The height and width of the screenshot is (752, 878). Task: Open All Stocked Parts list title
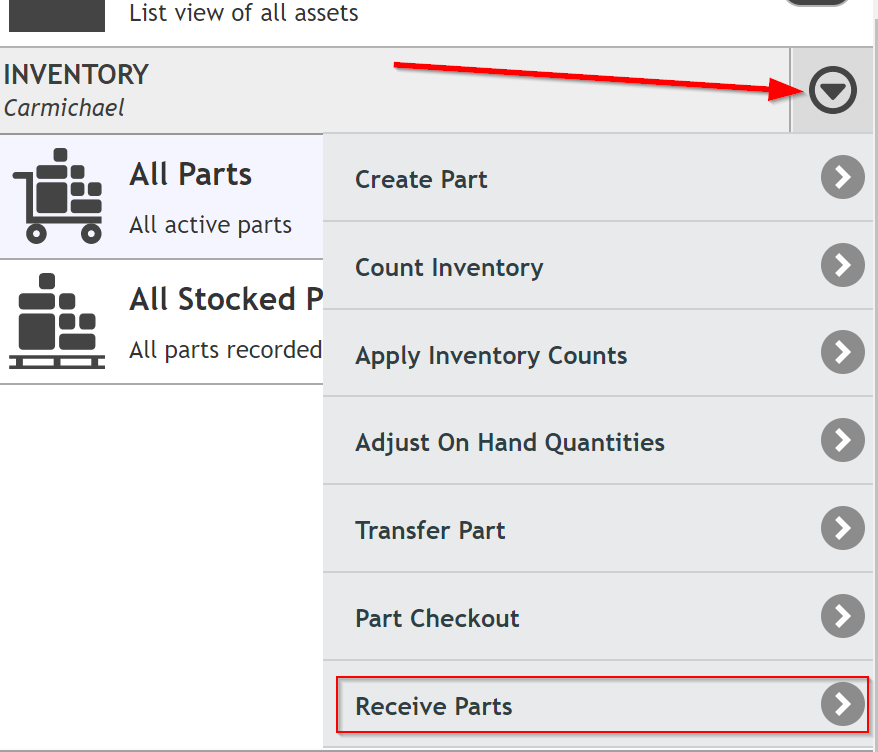coord(226,299)
